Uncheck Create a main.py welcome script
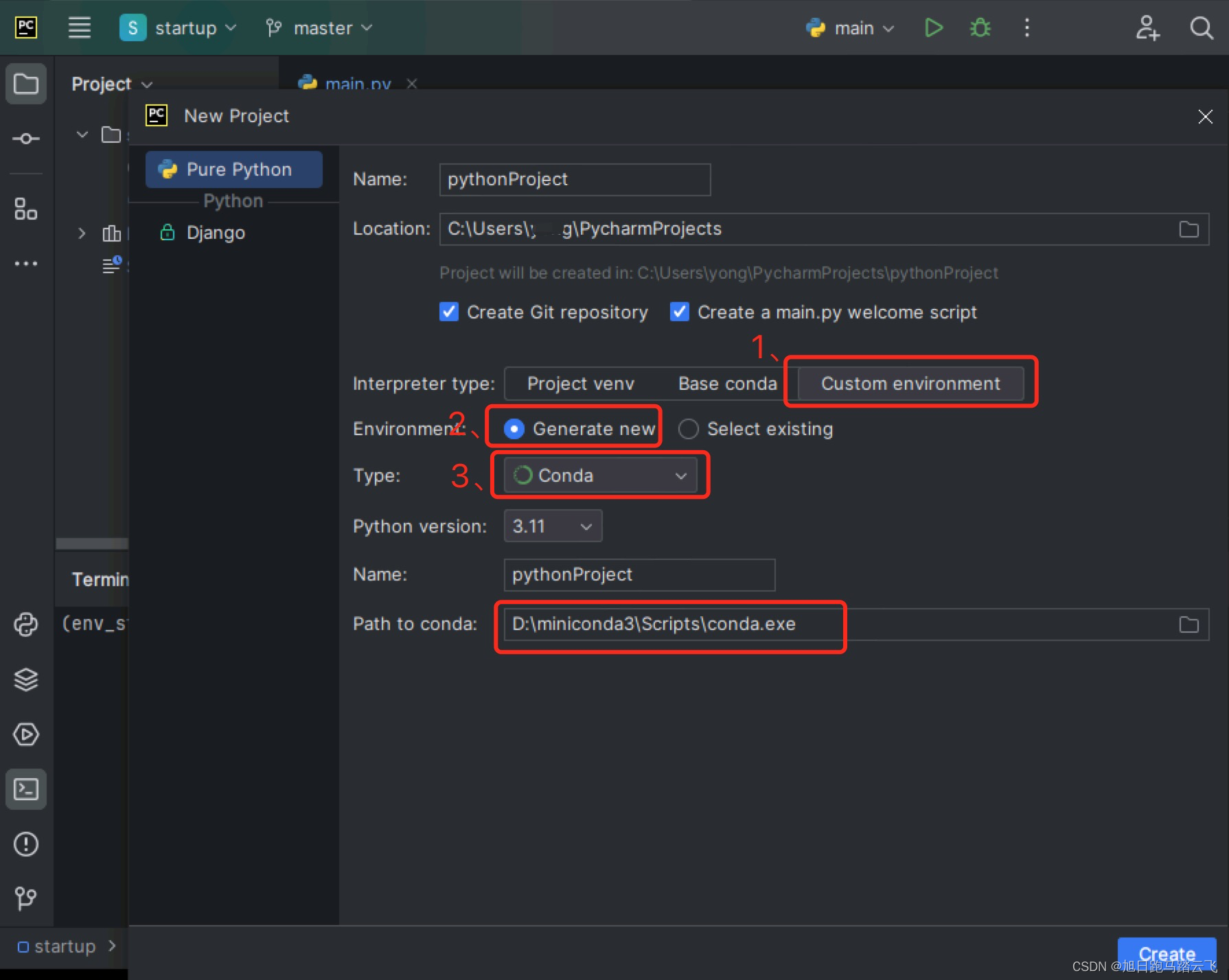Image resolution: width=1229 pixels, height=980 pixels. pos(680,312)
